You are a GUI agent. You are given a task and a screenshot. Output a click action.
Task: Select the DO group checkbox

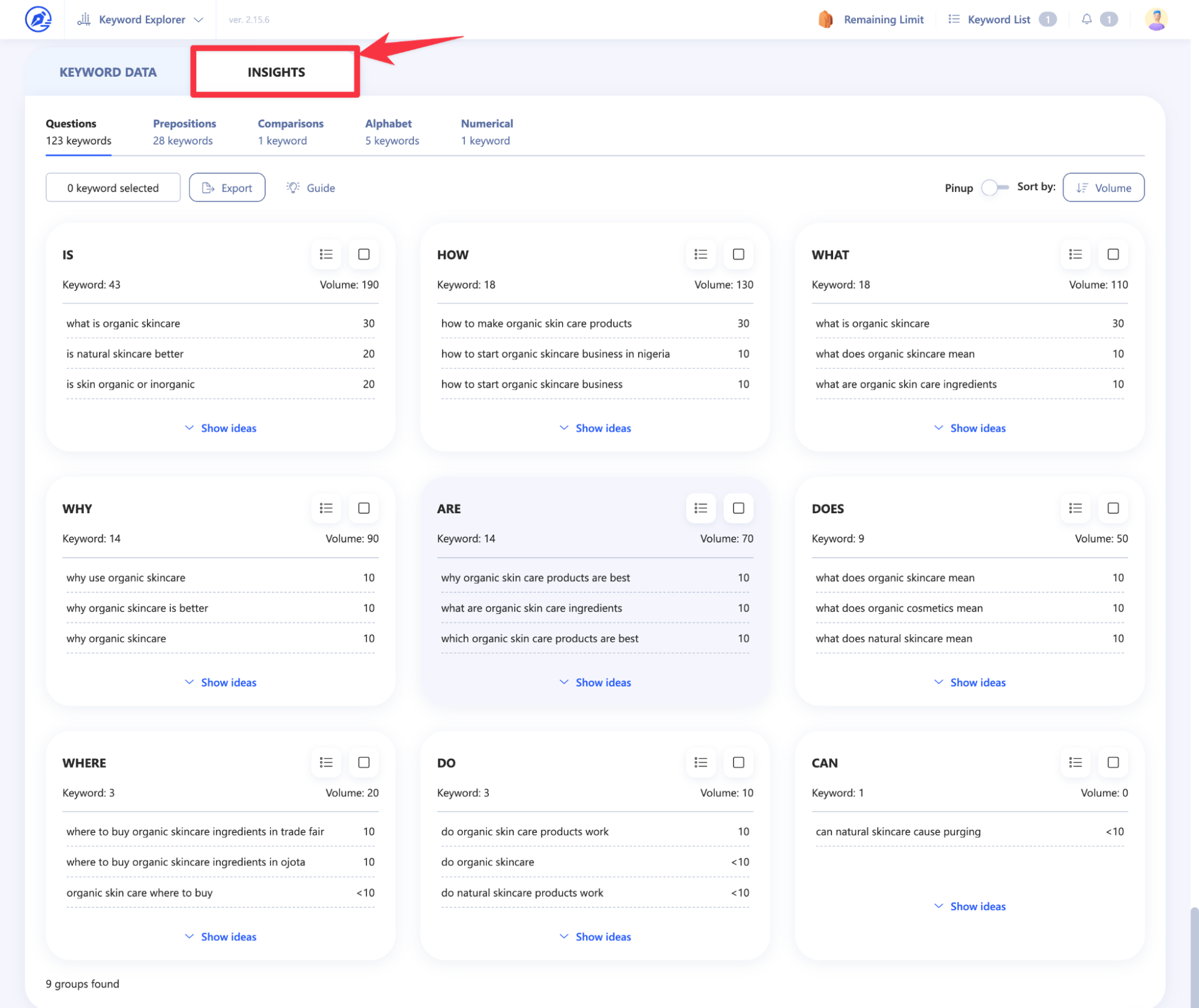(x=738, y=763)
